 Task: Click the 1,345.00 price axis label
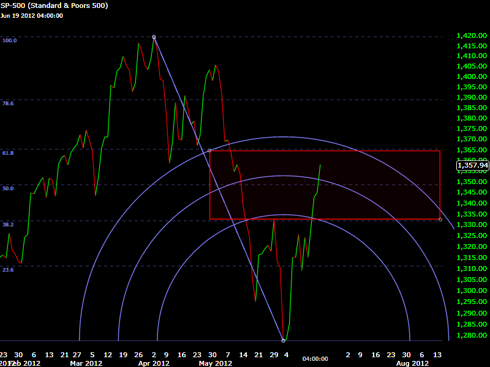(472, 192)
